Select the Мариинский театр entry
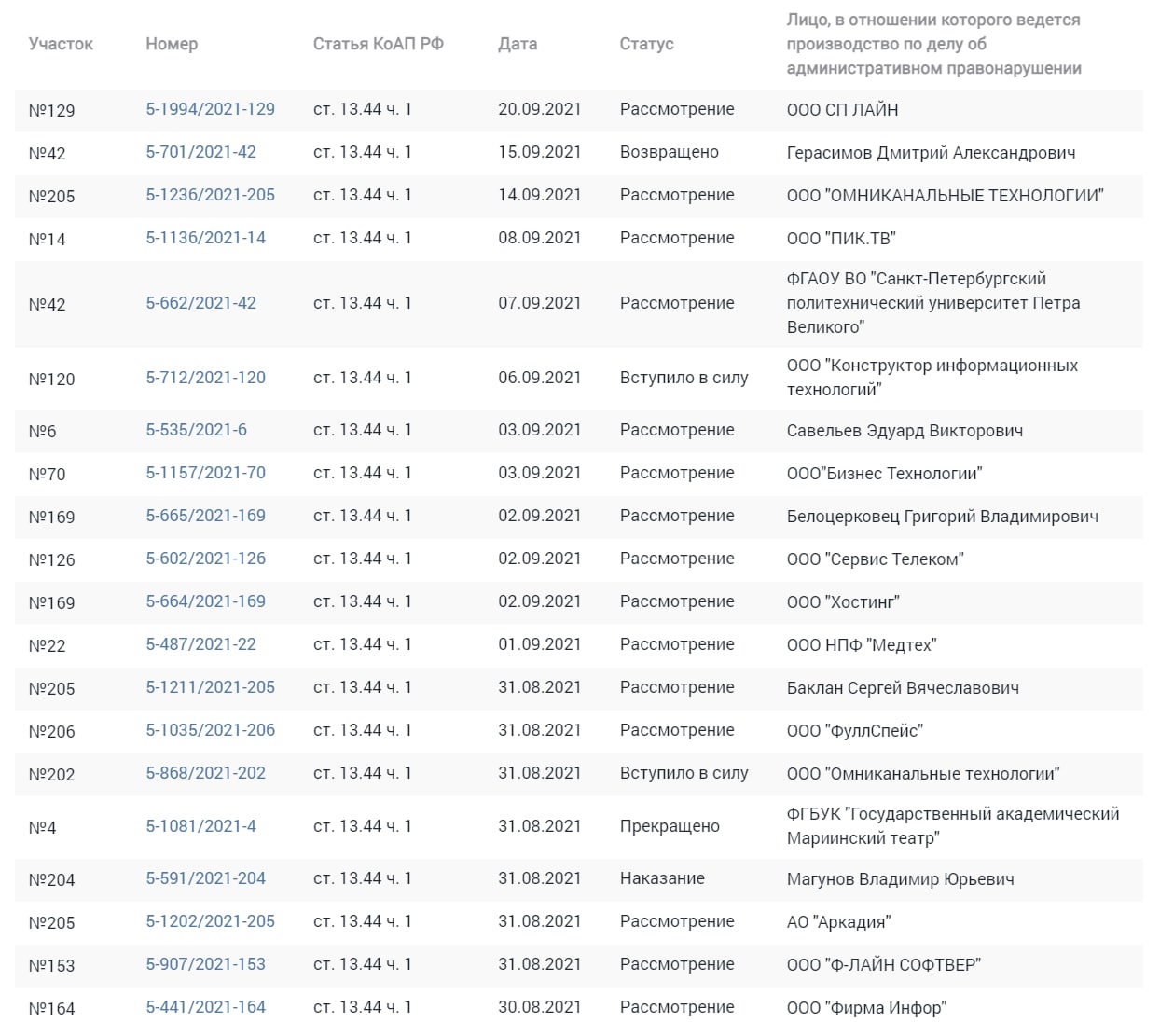1160x1036 pixels. [953, 826]
